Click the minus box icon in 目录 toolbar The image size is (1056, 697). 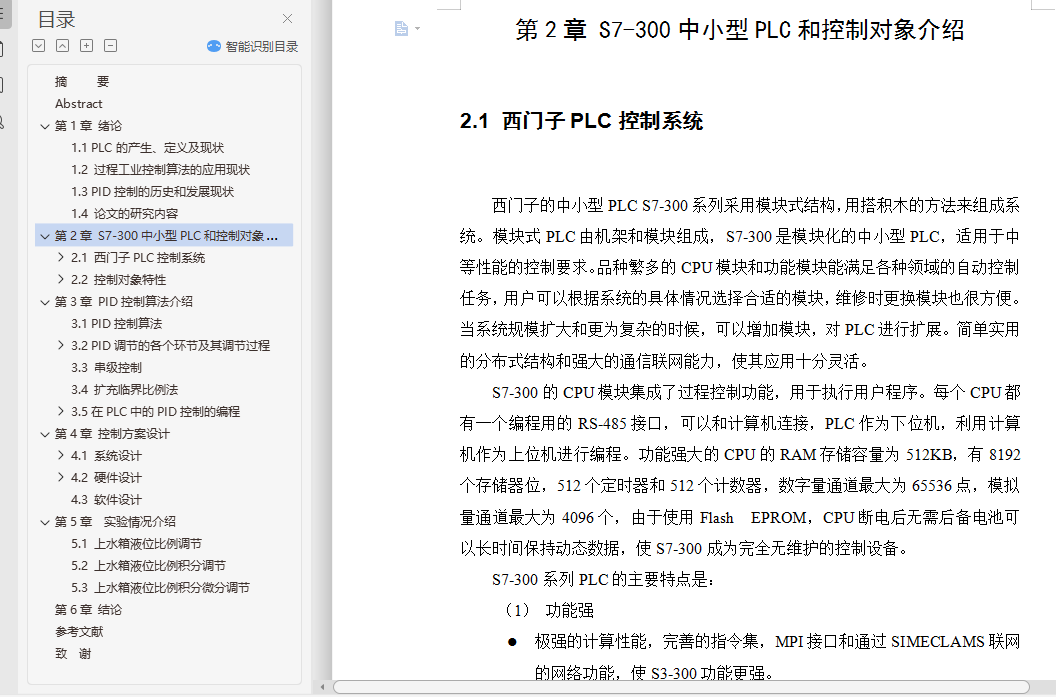[110, 46]
